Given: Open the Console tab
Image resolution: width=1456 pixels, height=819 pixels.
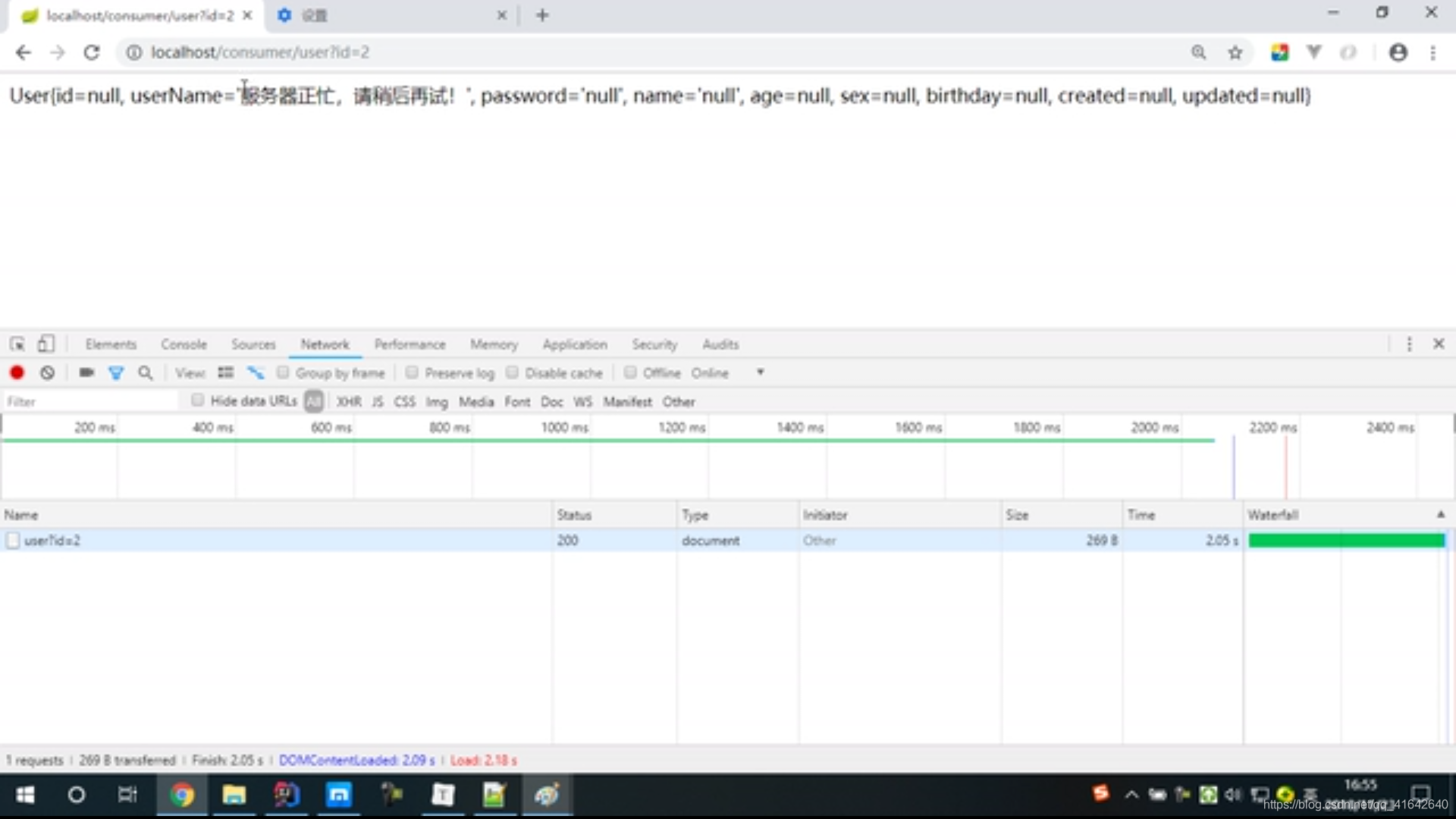Looking at the screenshot, I should (184, 344).
